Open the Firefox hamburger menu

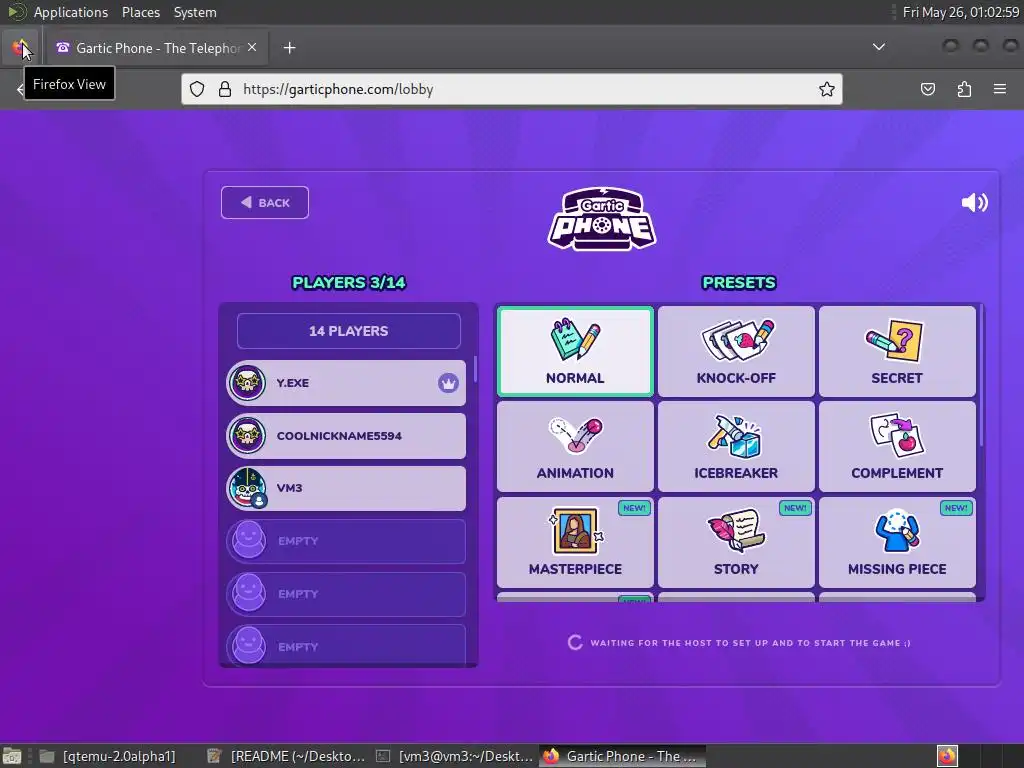tap(1000, 89)
